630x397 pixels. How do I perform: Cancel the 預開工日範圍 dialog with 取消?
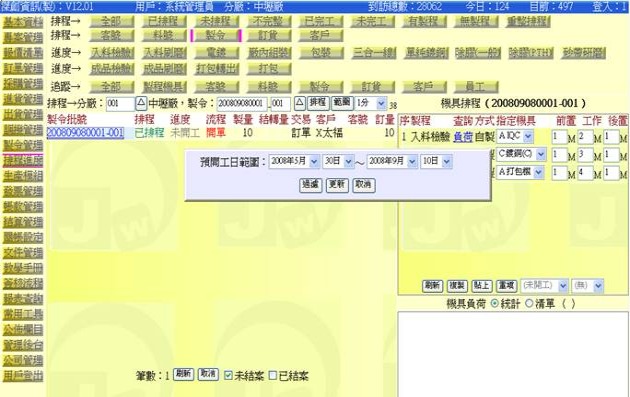[364, 184]
